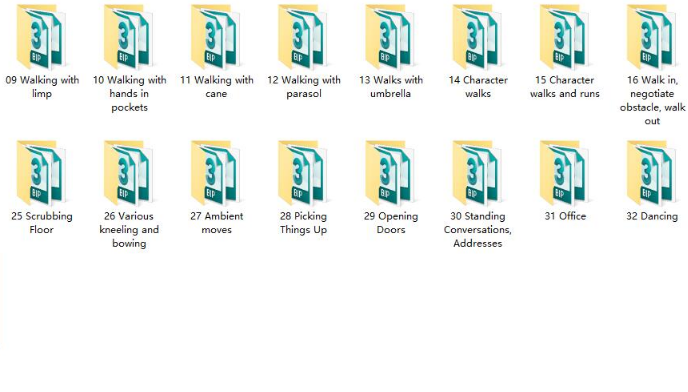This screenshot has width=688, height=392.
Task: Select the 14 Character walks folder icon
Action: click(478, 37)
